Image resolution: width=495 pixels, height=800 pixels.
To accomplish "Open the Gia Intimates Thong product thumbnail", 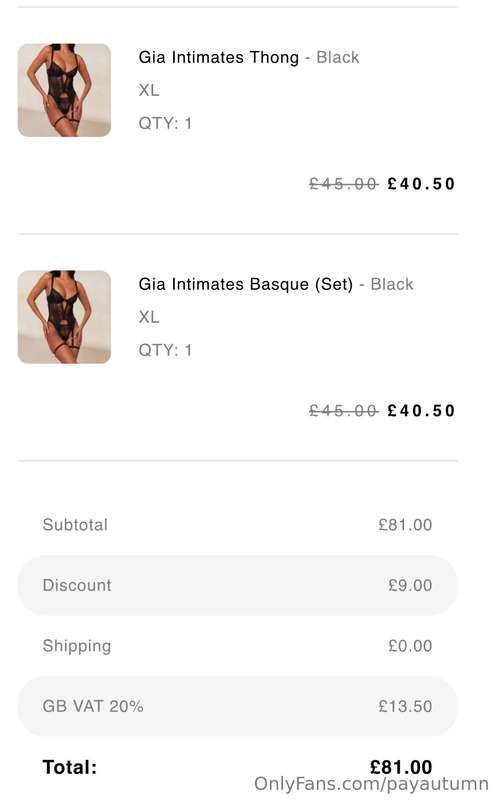I will pos(64,90).
